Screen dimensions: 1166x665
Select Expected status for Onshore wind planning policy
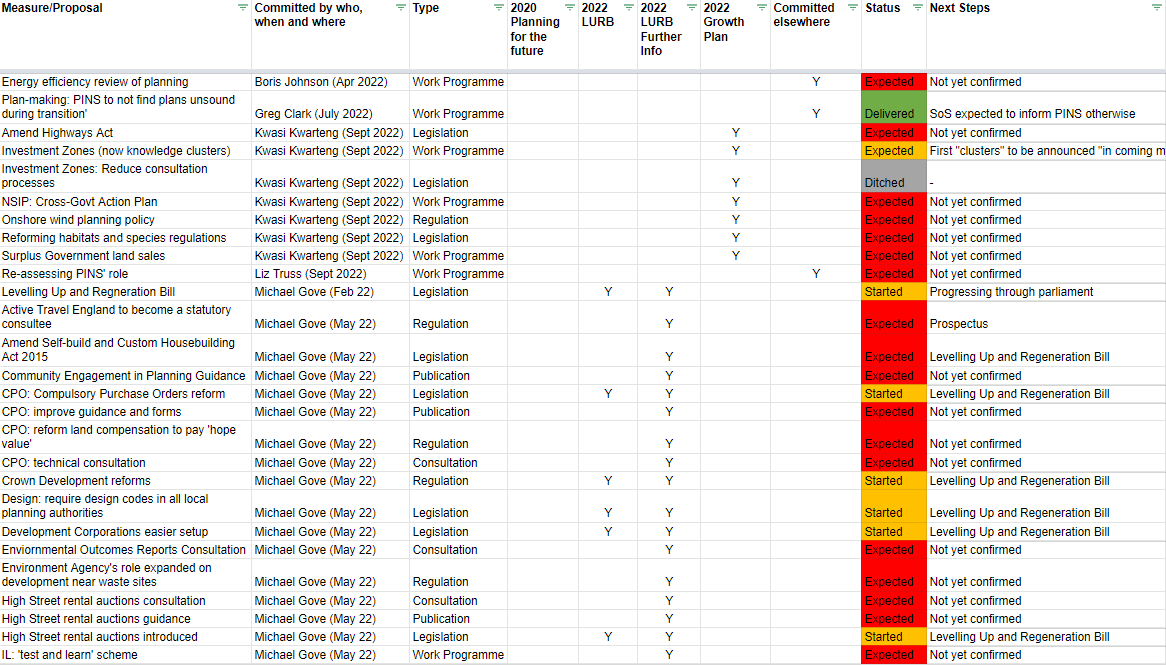894,220
